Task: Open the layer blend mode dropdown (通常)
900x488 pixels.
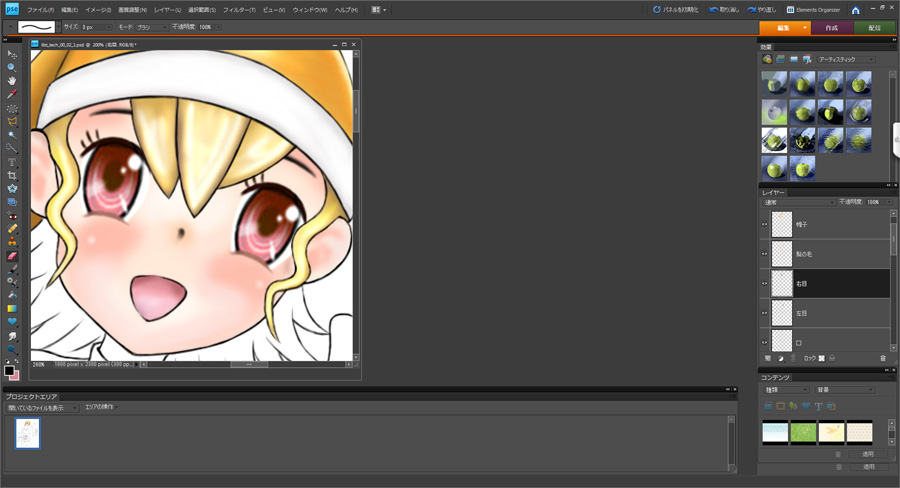Action: pos(798,202)
